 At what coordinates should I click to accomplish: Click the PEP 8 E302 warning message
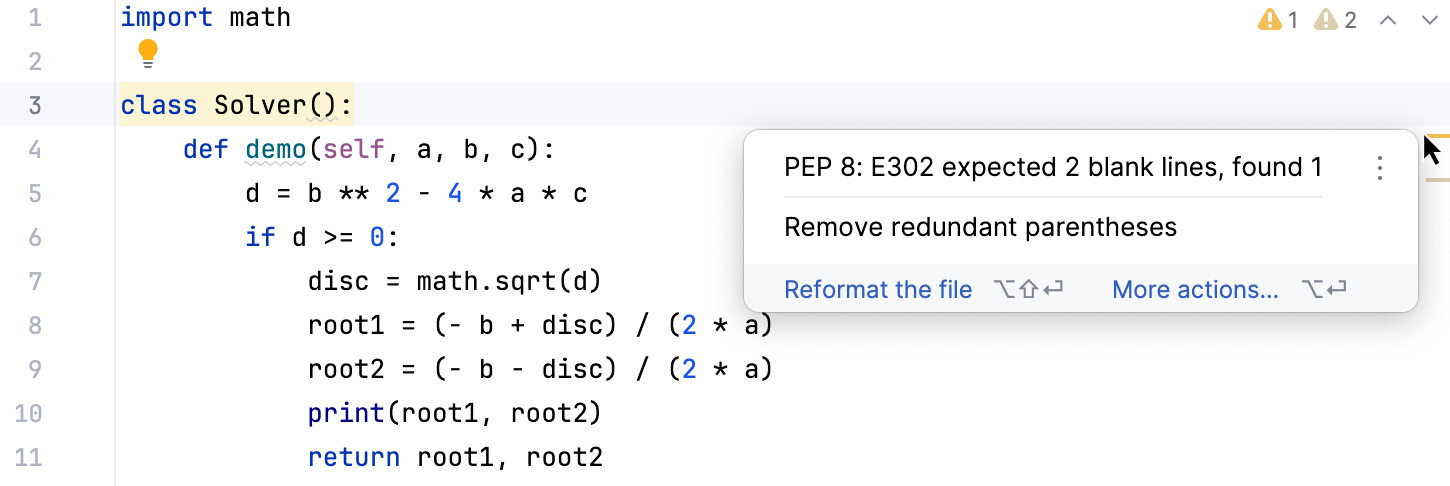(1052, 168)
